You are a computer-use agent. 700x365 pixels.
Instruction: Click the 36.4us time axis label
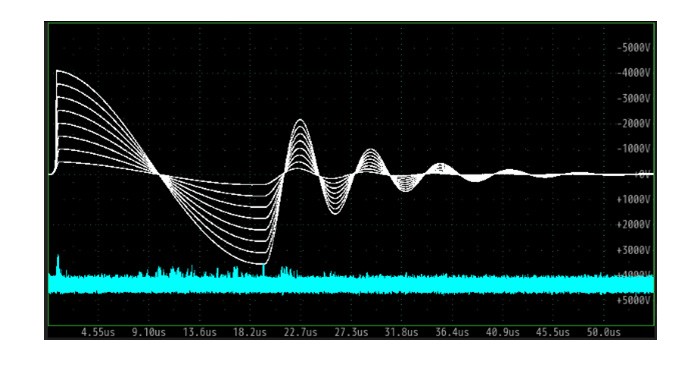[x=452, y=332]
